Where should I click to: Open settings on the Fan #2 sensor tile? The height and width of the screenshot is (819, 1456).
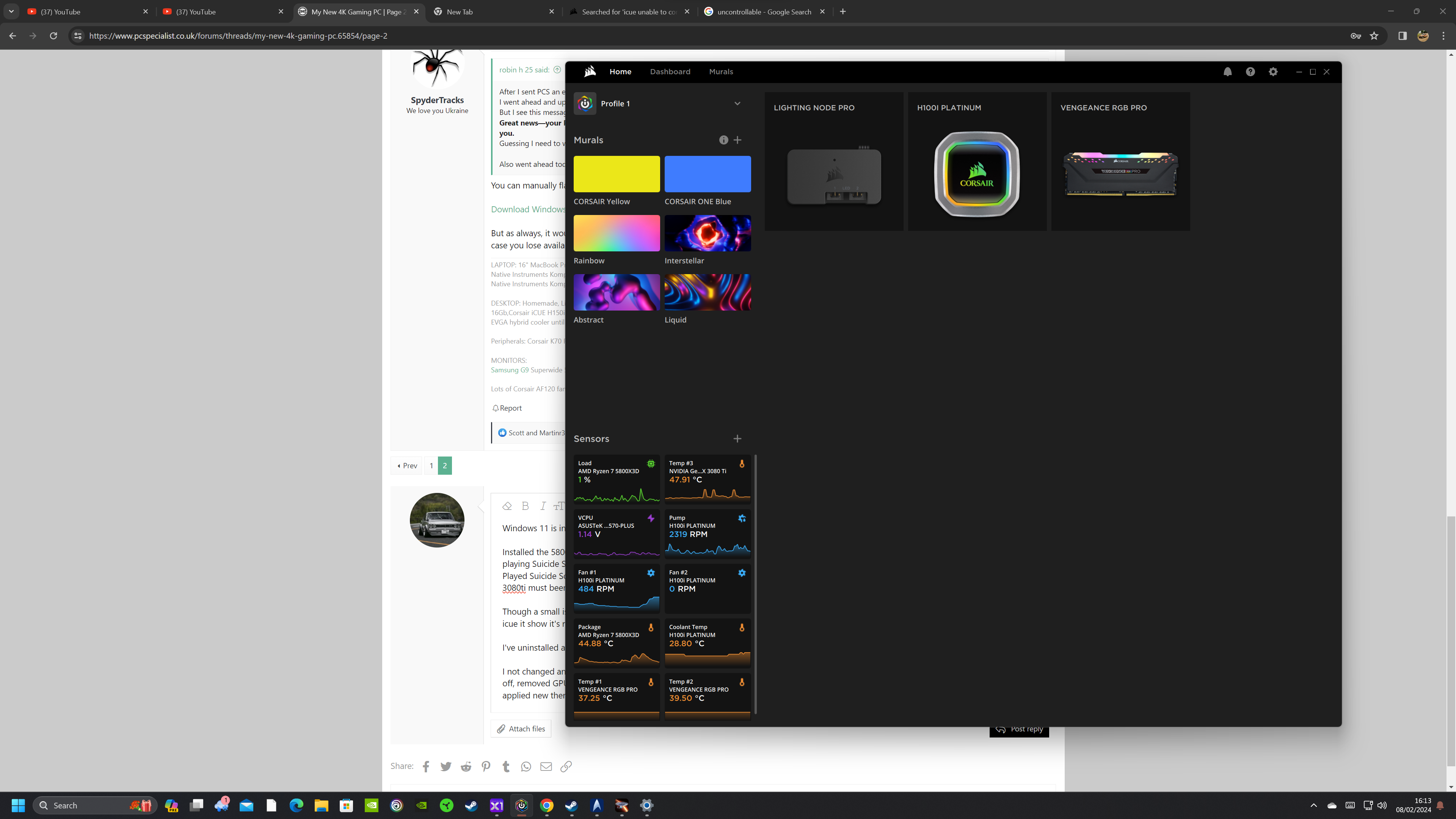tap(742, 573)
